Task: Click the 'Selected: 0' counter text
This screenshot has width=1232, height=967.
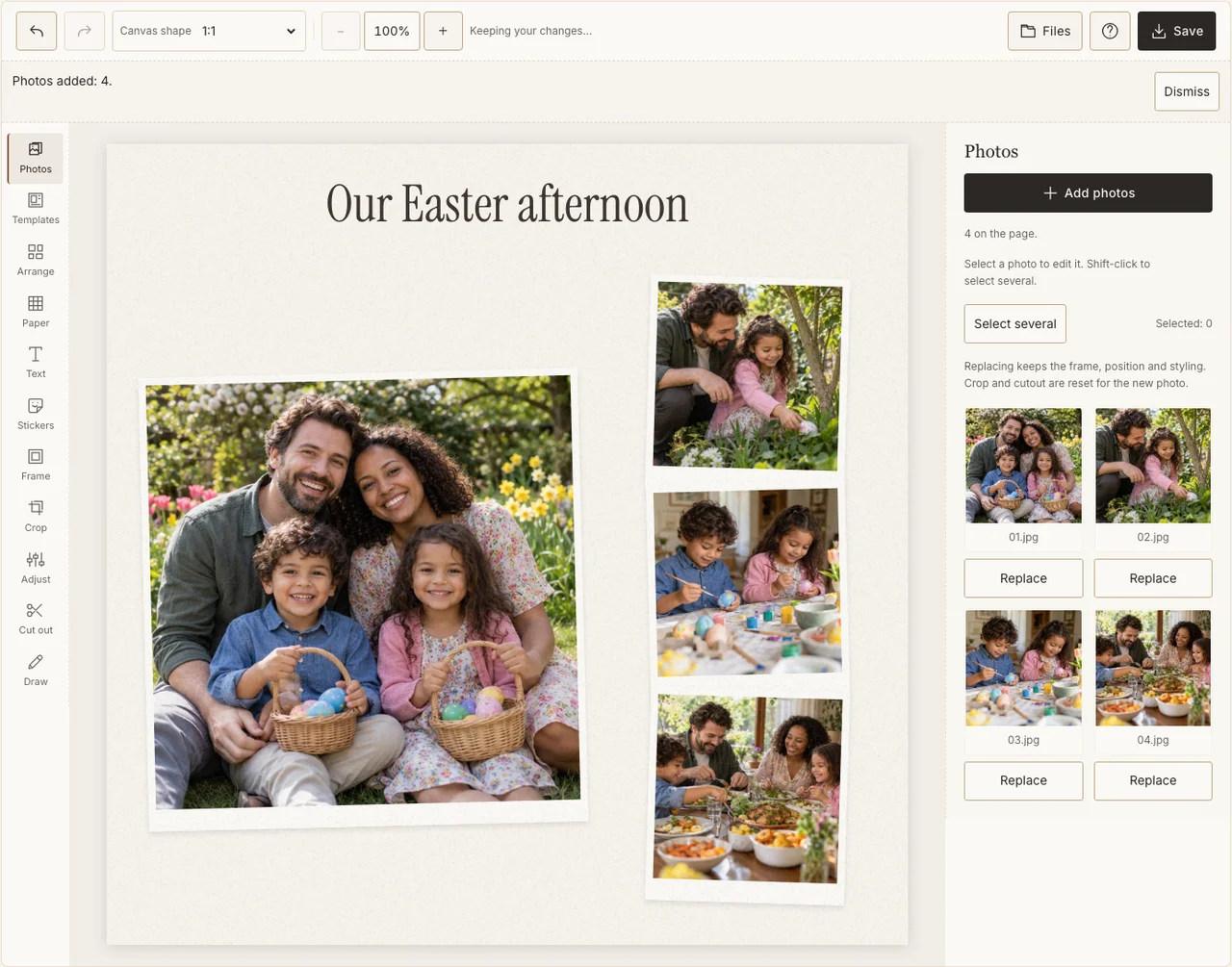Action: click(x=1184, y=323)
